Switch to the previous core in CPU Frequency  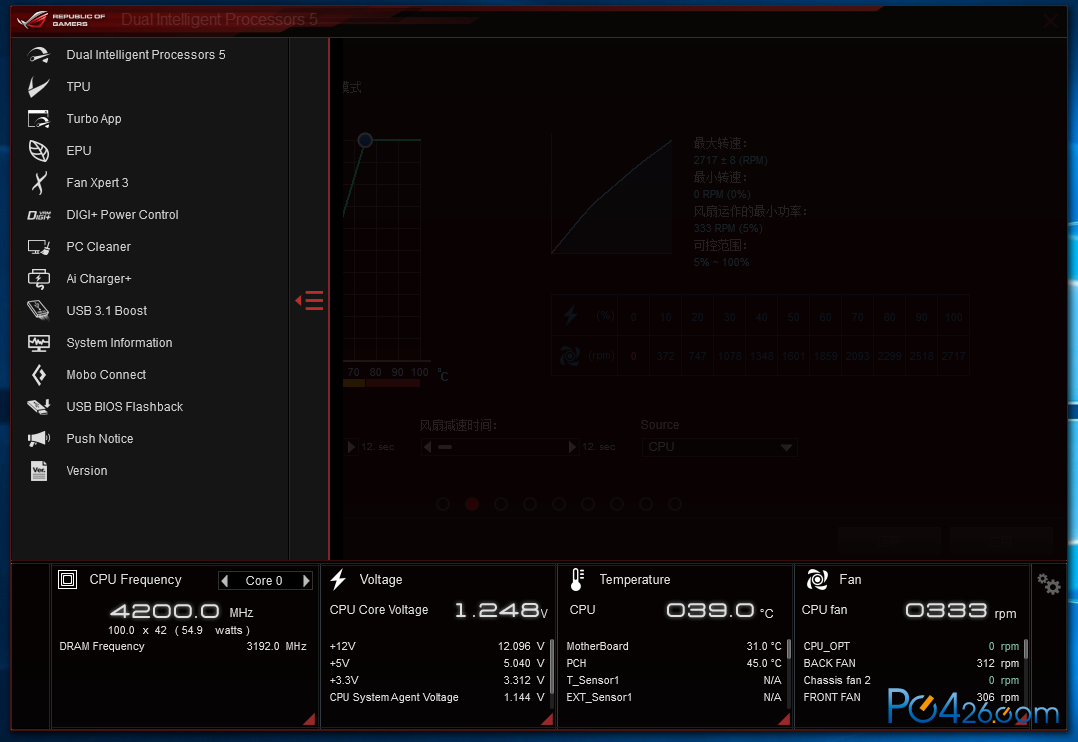pos(225,581)
